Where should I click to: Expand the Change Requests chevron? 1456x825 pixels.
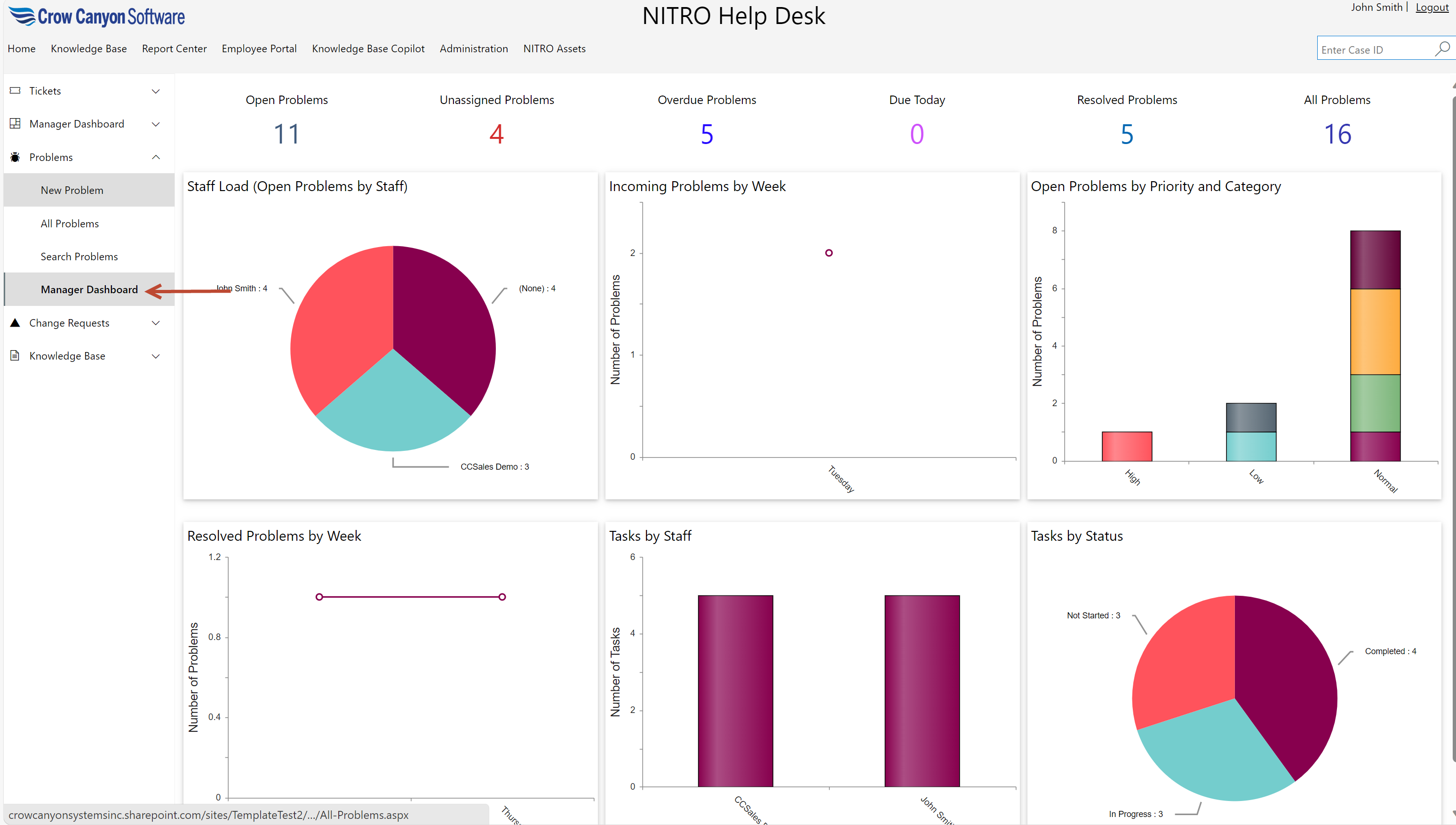point(156,323)
